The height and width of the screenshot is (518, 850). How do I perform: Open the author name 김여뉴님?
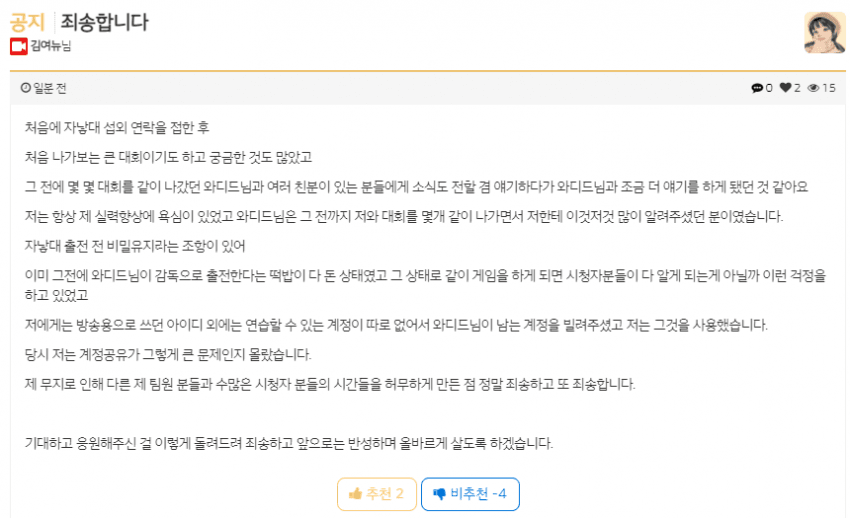[50, 46]
